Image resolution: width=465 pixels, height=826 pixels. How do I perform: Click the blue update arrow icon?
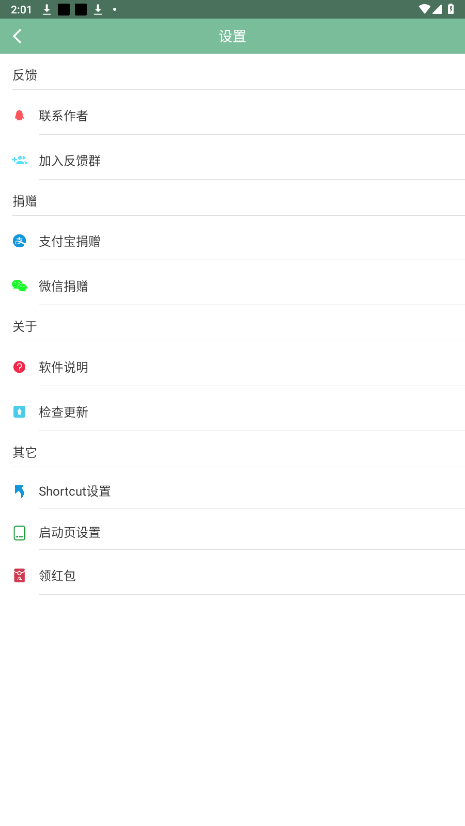pos(19,412)
